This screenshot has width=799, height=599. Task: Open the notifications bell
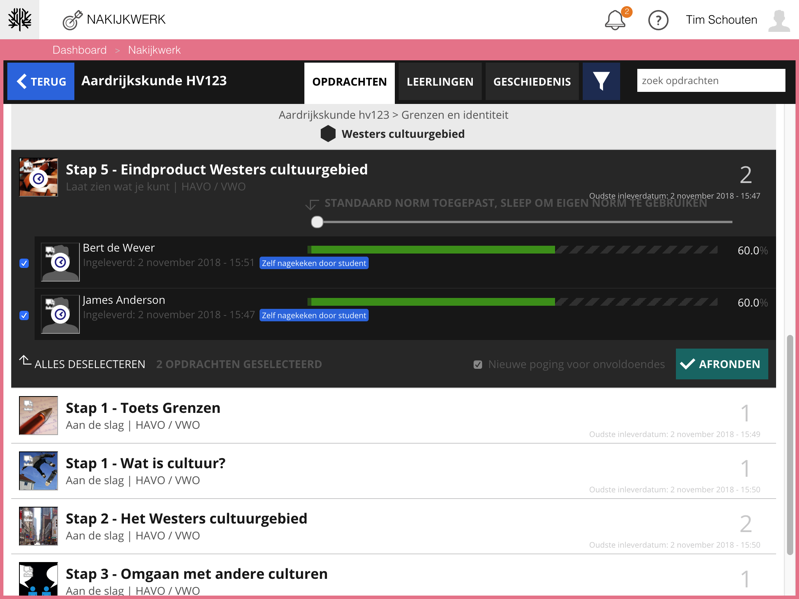pos(615,21)
